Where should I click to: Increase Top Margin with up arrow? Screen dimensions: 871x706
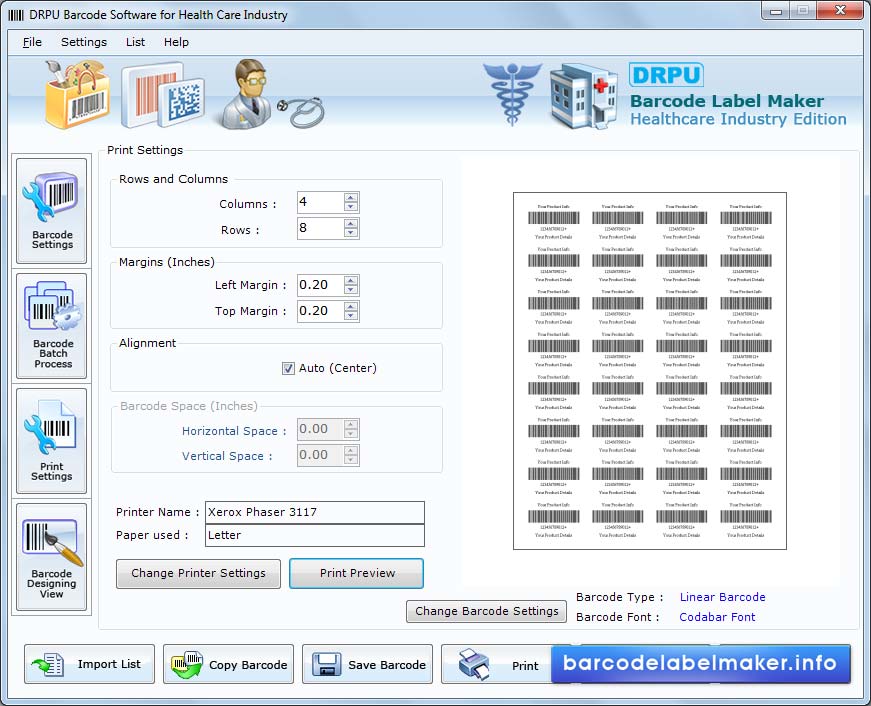click(x=351, y=307)
